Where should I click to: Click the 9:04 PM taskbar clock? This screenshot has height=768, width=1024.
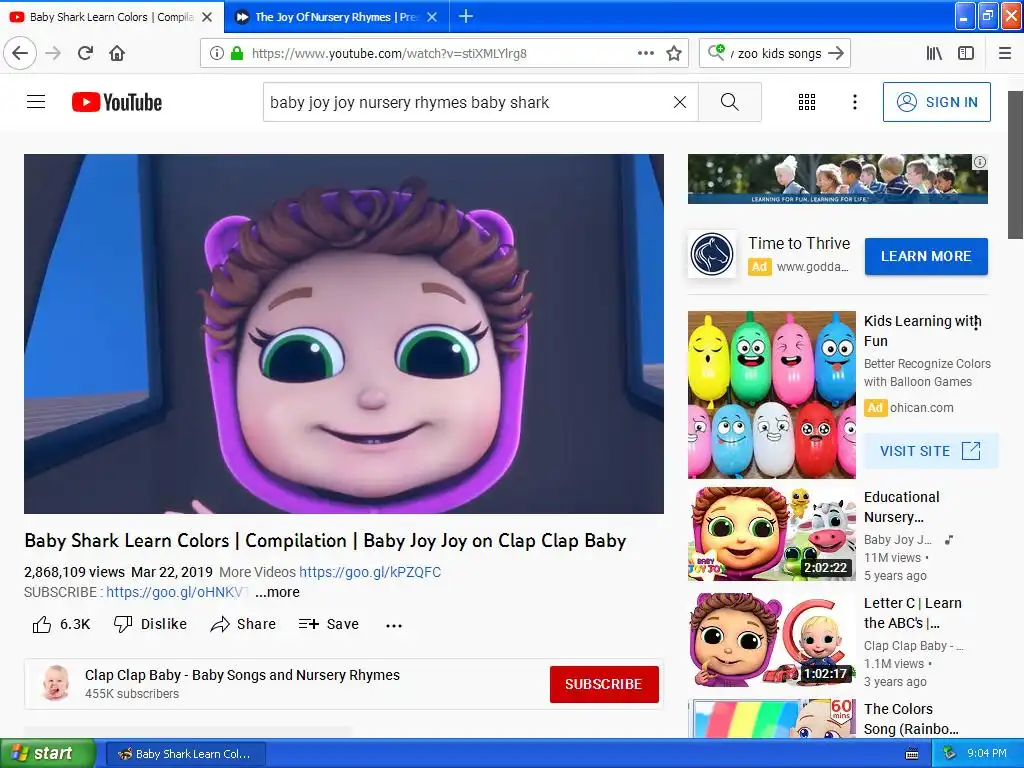(x=987, y=753)
